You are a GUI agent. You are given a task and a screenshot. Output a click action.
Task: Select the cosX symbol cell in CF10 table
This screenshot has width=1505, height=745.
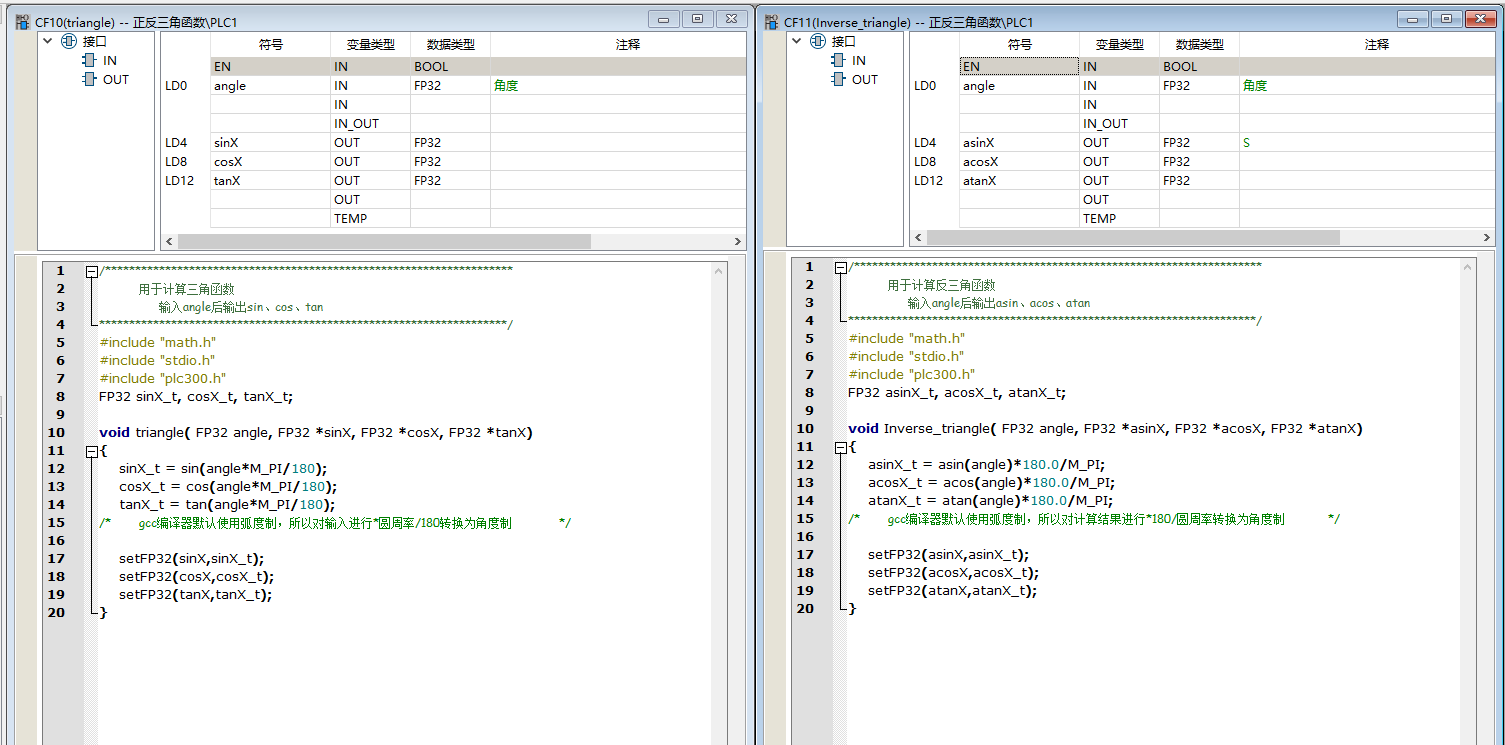(x=270, y=162)
